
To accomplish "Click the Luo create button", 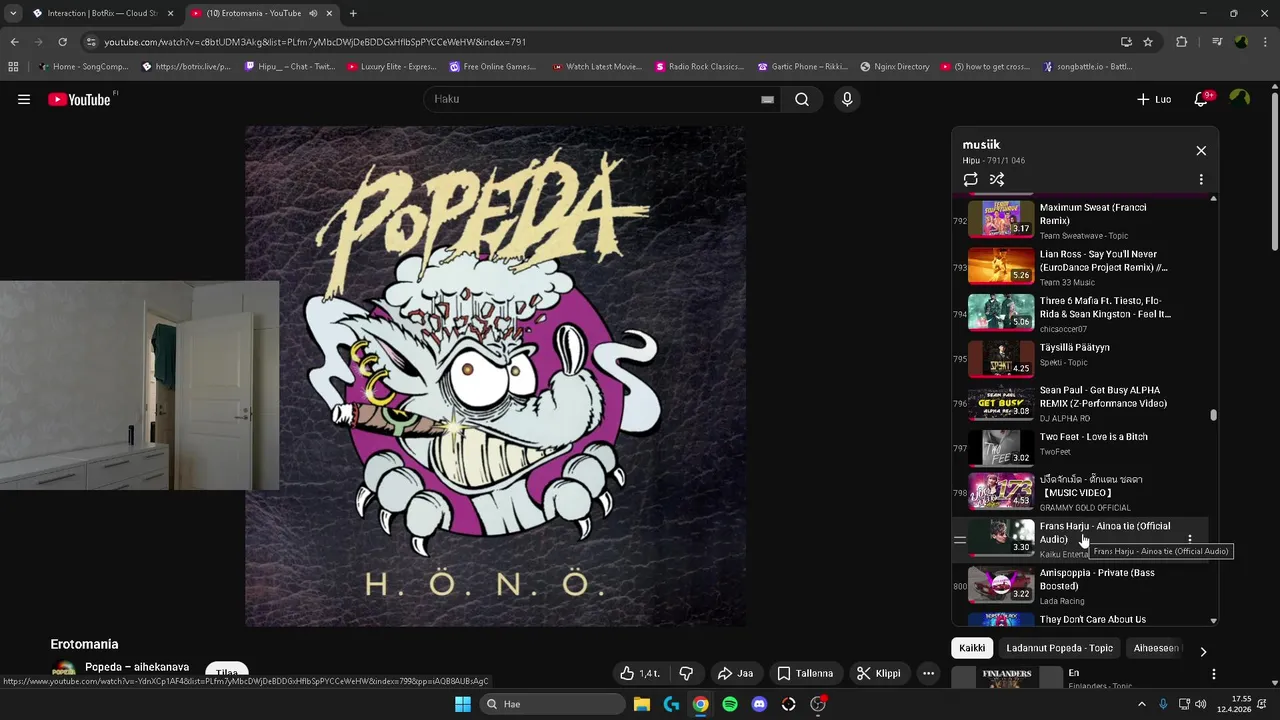I will click(x=1154, y=99).
